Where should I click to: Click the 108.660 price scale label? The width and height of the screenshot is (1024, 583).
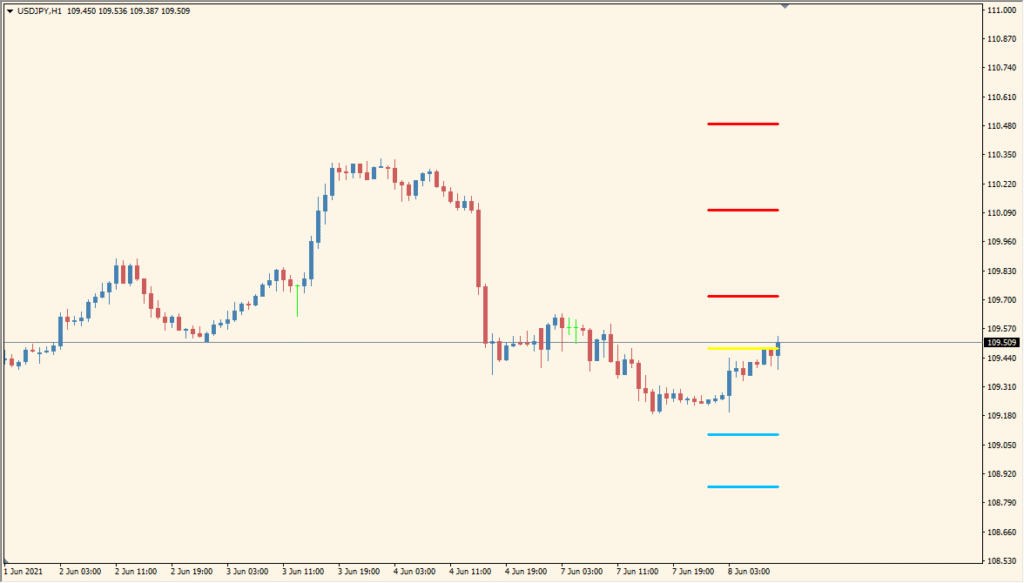1002,531
